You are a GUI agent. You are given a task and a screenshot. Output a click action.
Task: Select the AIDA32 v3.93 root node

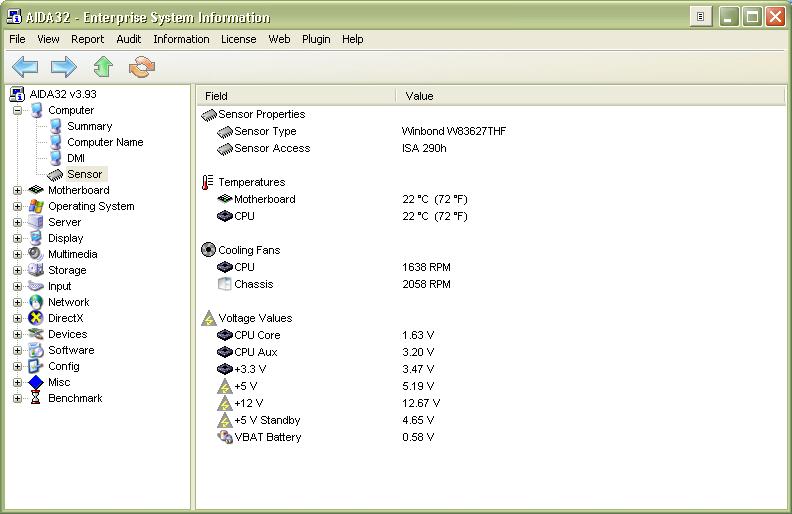pyautogui.click(x=63, y=94)
